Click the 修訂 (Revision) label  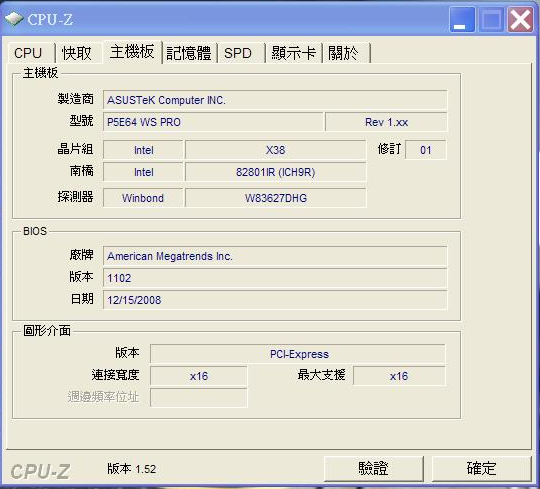[390, 149]
